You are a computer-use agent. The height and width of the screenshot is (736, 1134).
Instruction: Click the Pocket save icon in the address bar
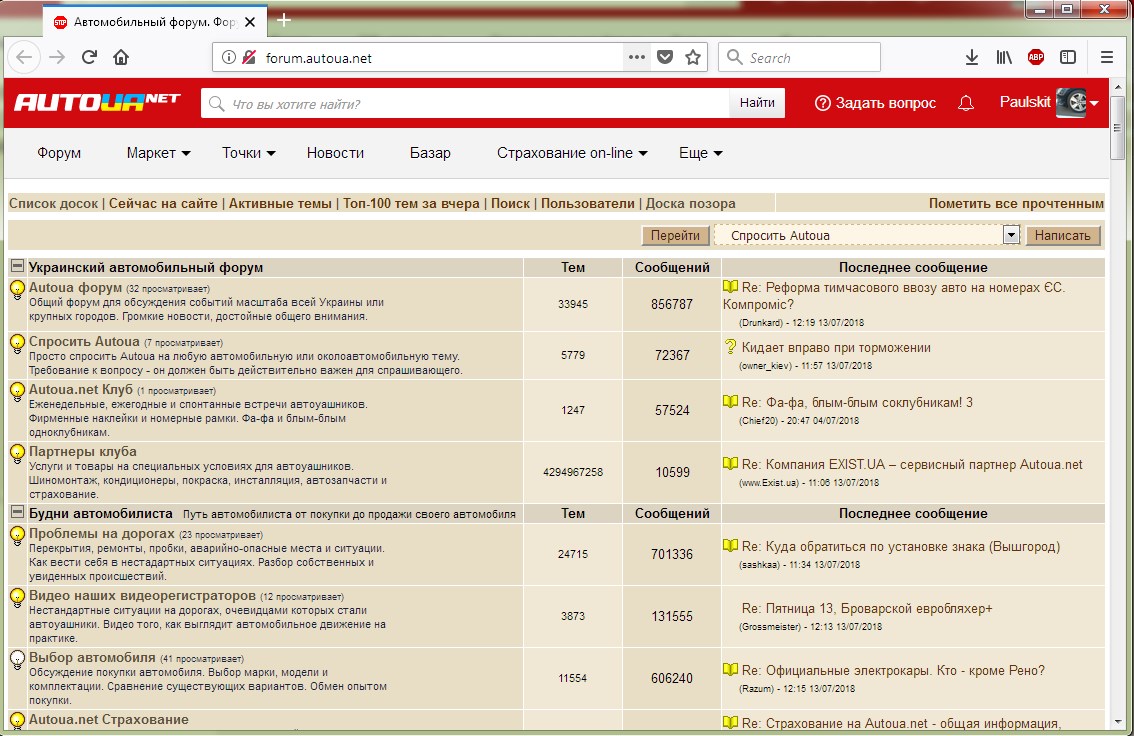(x=664, y=58)
